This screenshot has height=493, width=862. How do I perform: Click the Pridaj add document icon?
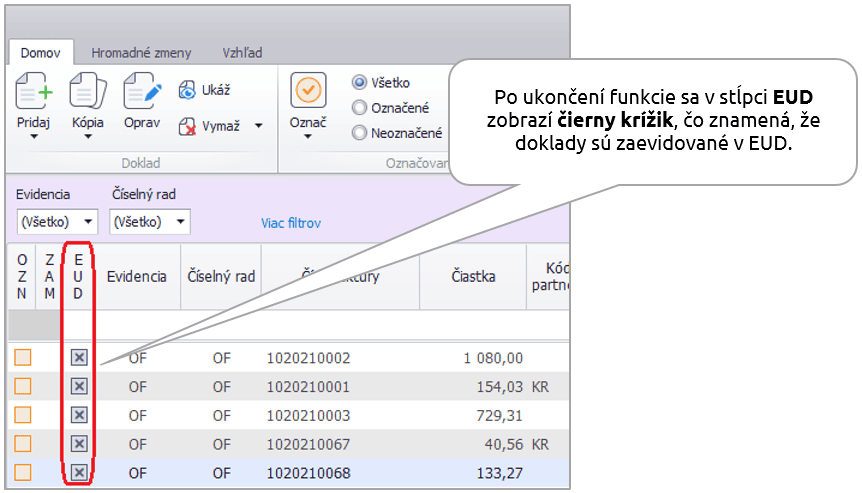click(x=33, y=92)
